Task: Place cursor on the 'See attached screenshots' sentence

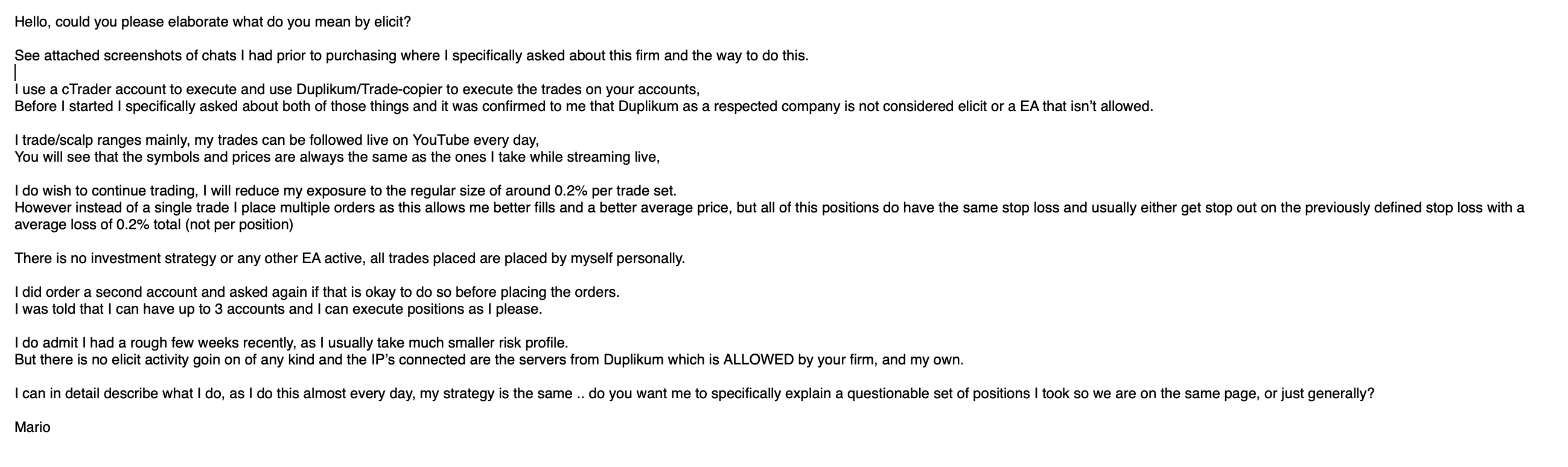Action: (x=412, y=56)
